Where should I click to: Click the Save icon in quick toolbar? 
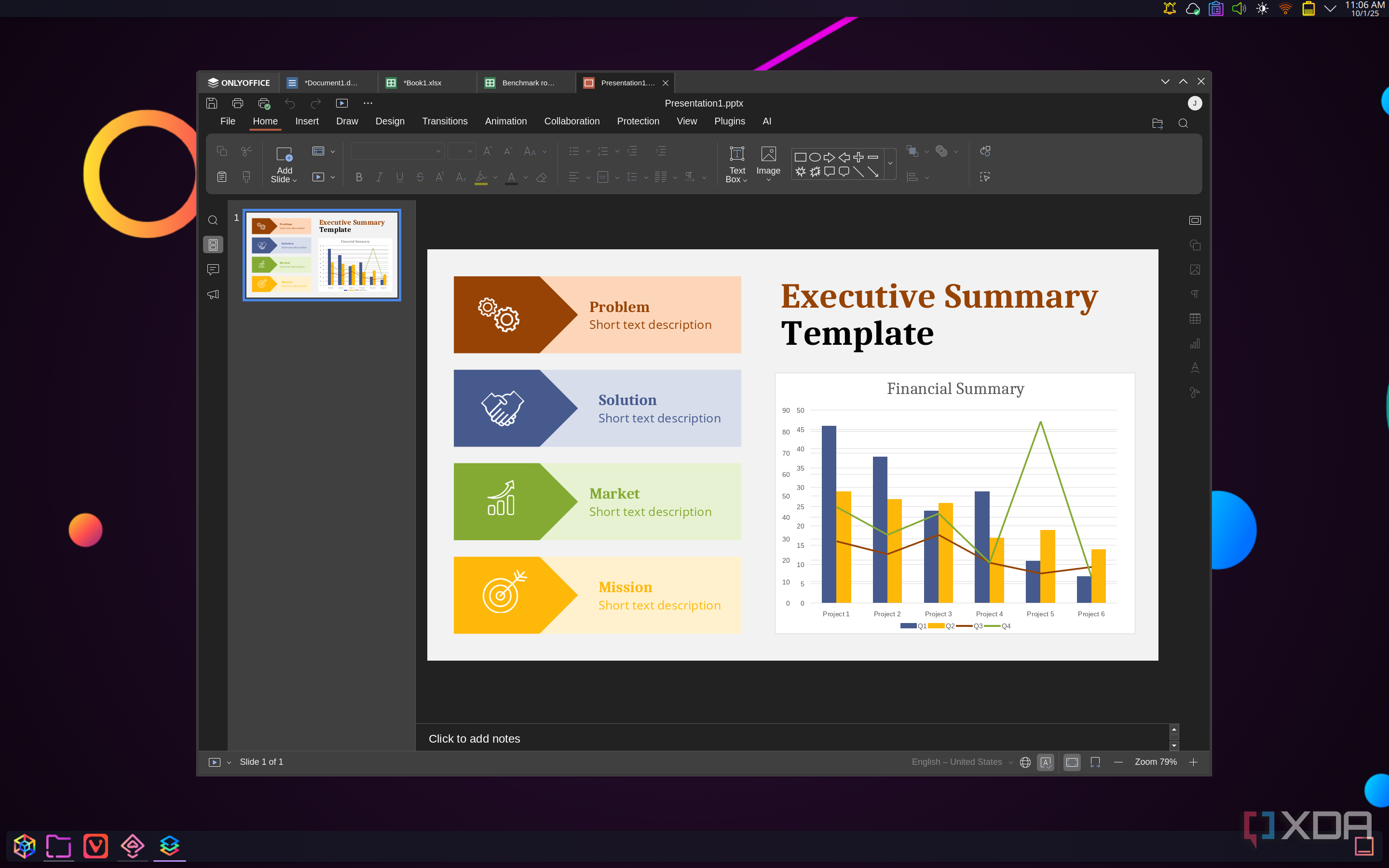212,103
